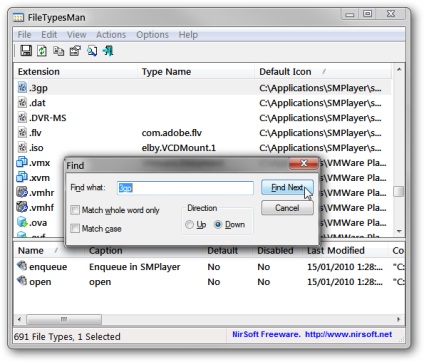Viewport: 424px width, 362px height.
Task: Click the vertical scrollbar thumb
Action: point(399,191)
